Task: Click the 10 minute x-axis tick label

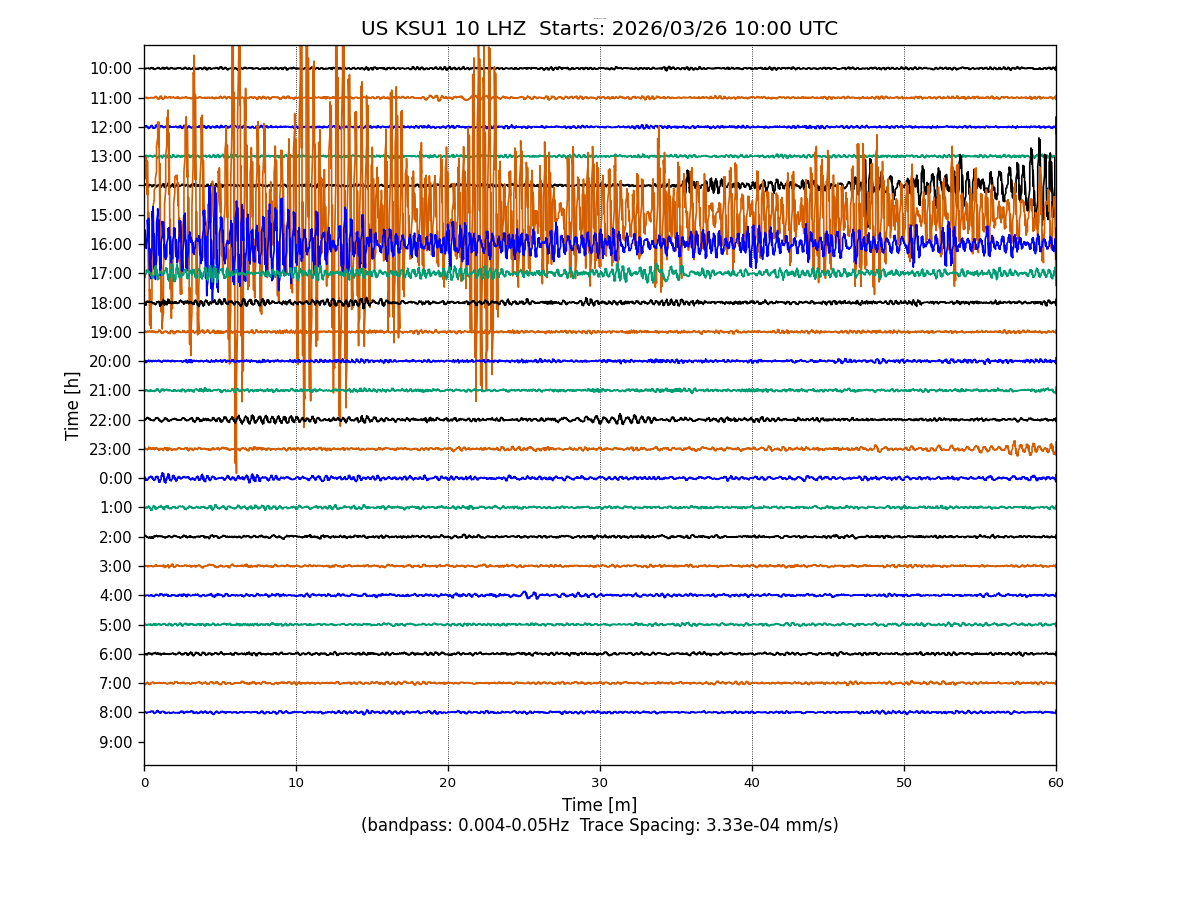Action: pyautogui.click(x=296, y=783)
